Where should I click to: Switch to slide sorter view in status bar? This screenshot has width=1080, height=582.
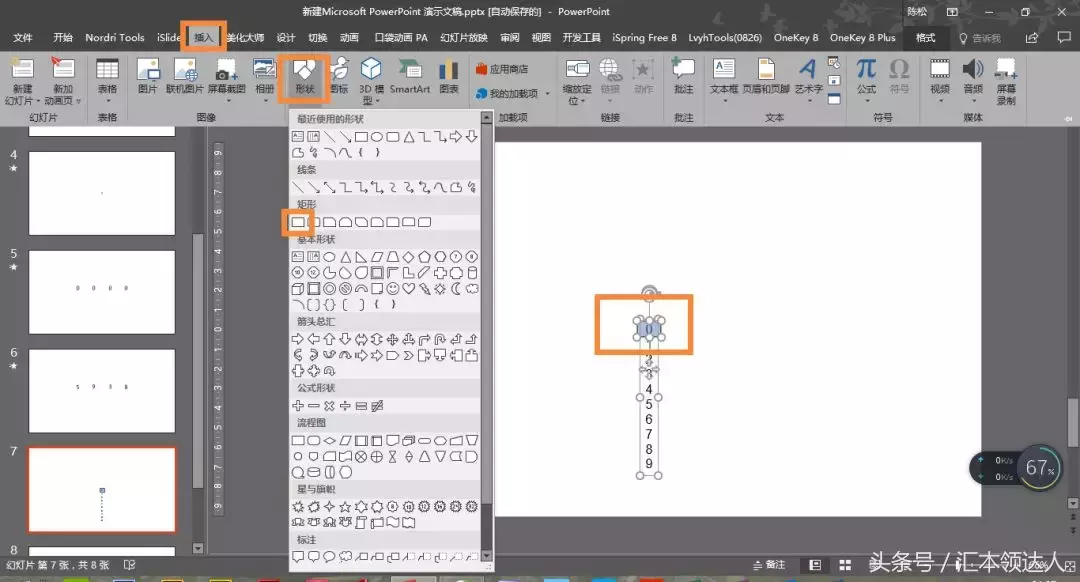coord(845,565)
